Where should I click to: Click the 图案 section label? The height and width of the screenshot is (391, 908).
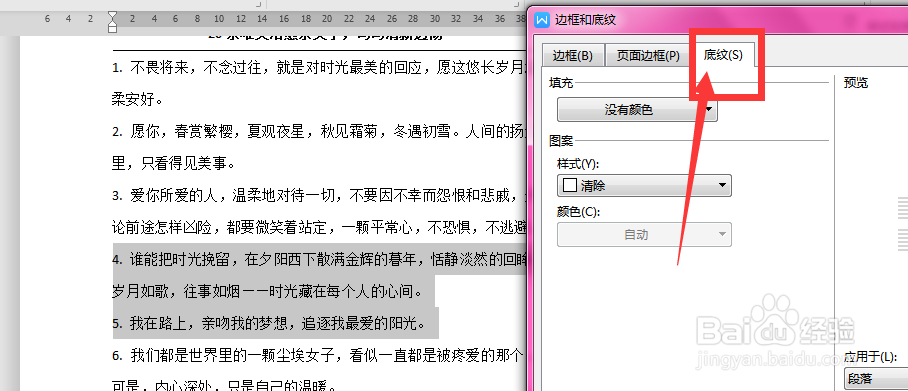click(561, 140)
